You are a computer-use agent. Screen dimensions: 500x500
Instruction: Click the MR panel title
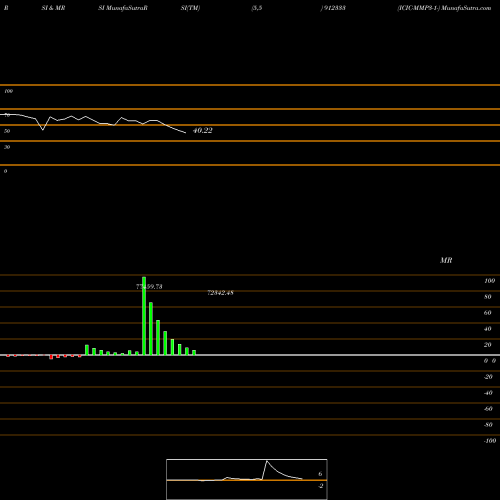[446, 260]
